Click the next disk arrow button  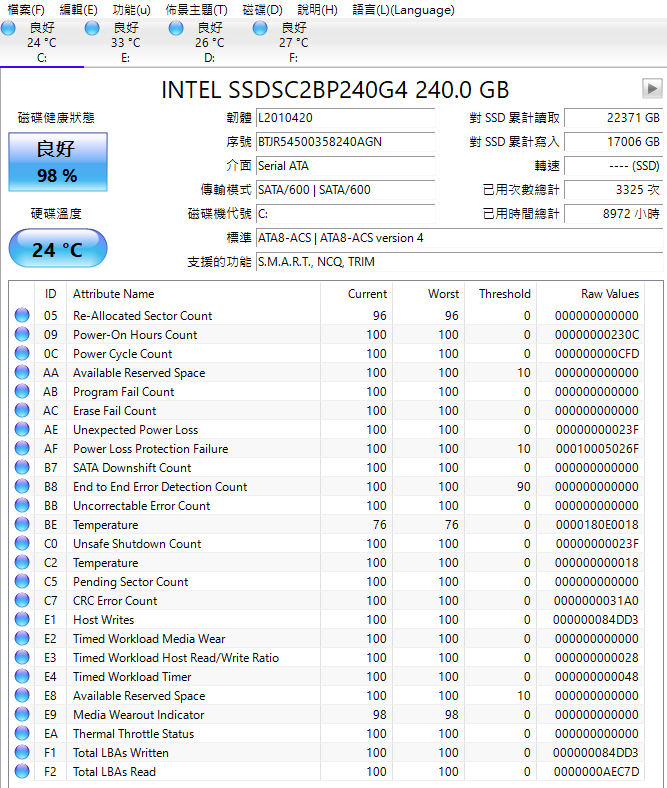[x=652, y=89]
